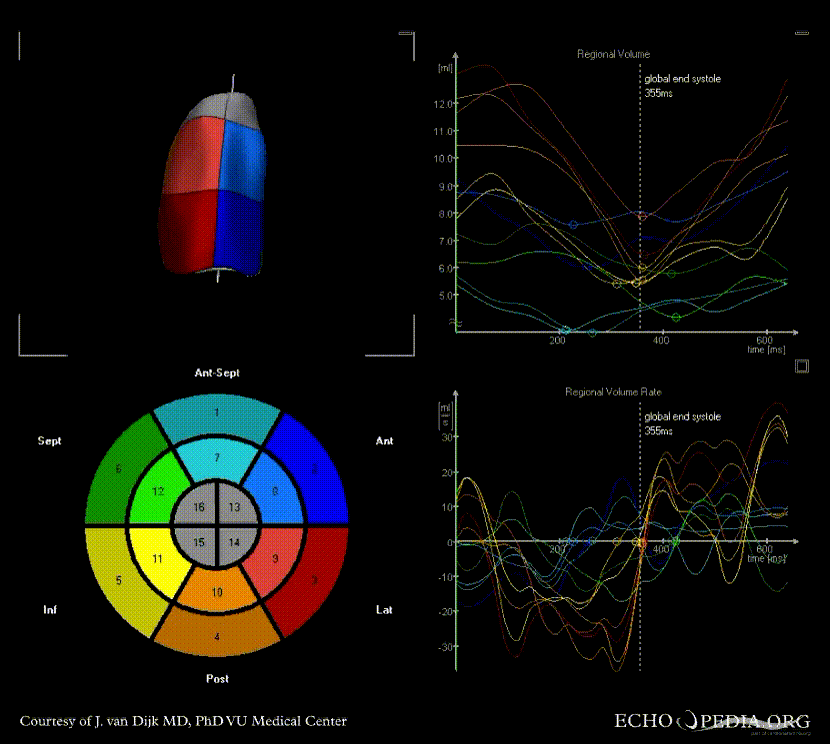
Task: Minimize the Regional Volume graph panel
Action: coord(802,34)
